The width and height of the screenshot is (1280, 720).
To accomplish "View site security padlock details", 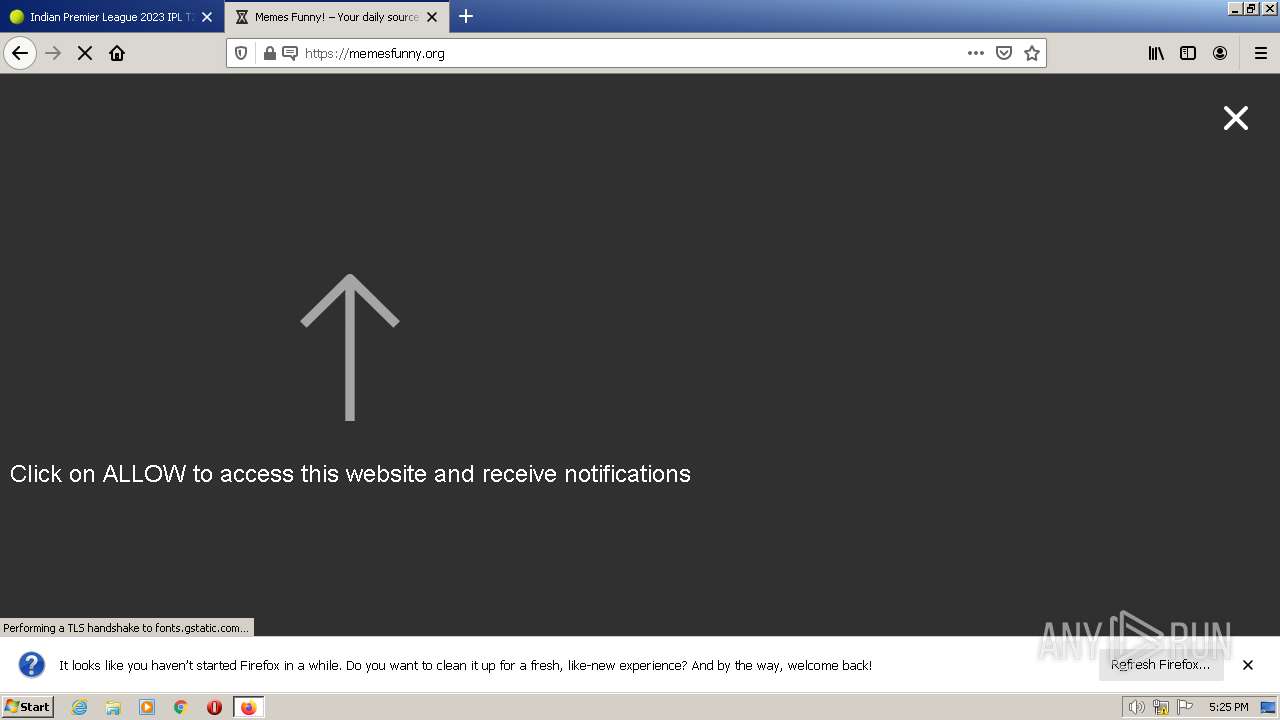I will coord(269,53).
